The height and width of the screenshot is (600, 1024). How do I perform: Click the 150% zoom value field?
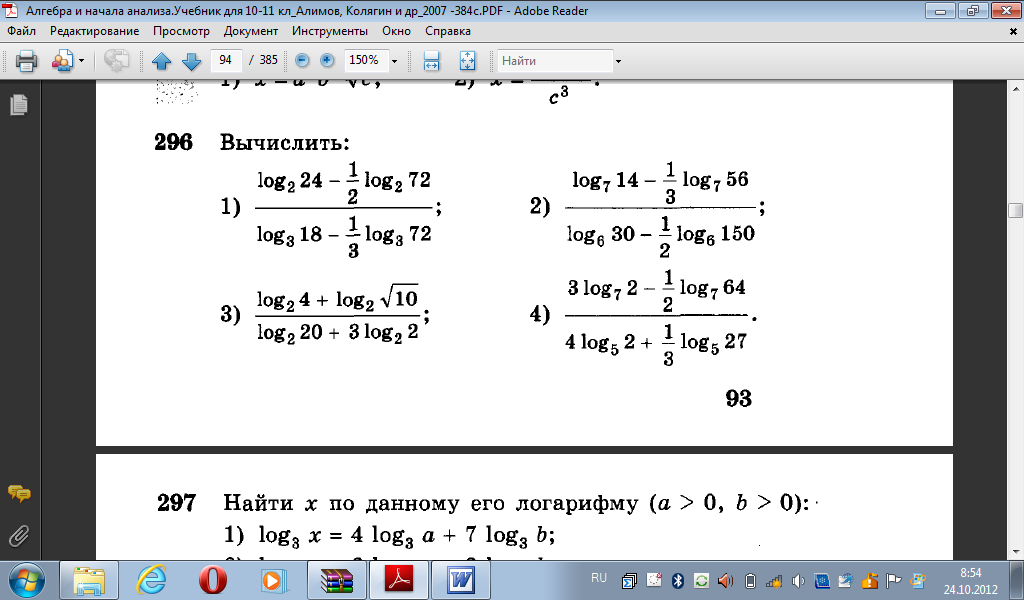click(364, 60)
